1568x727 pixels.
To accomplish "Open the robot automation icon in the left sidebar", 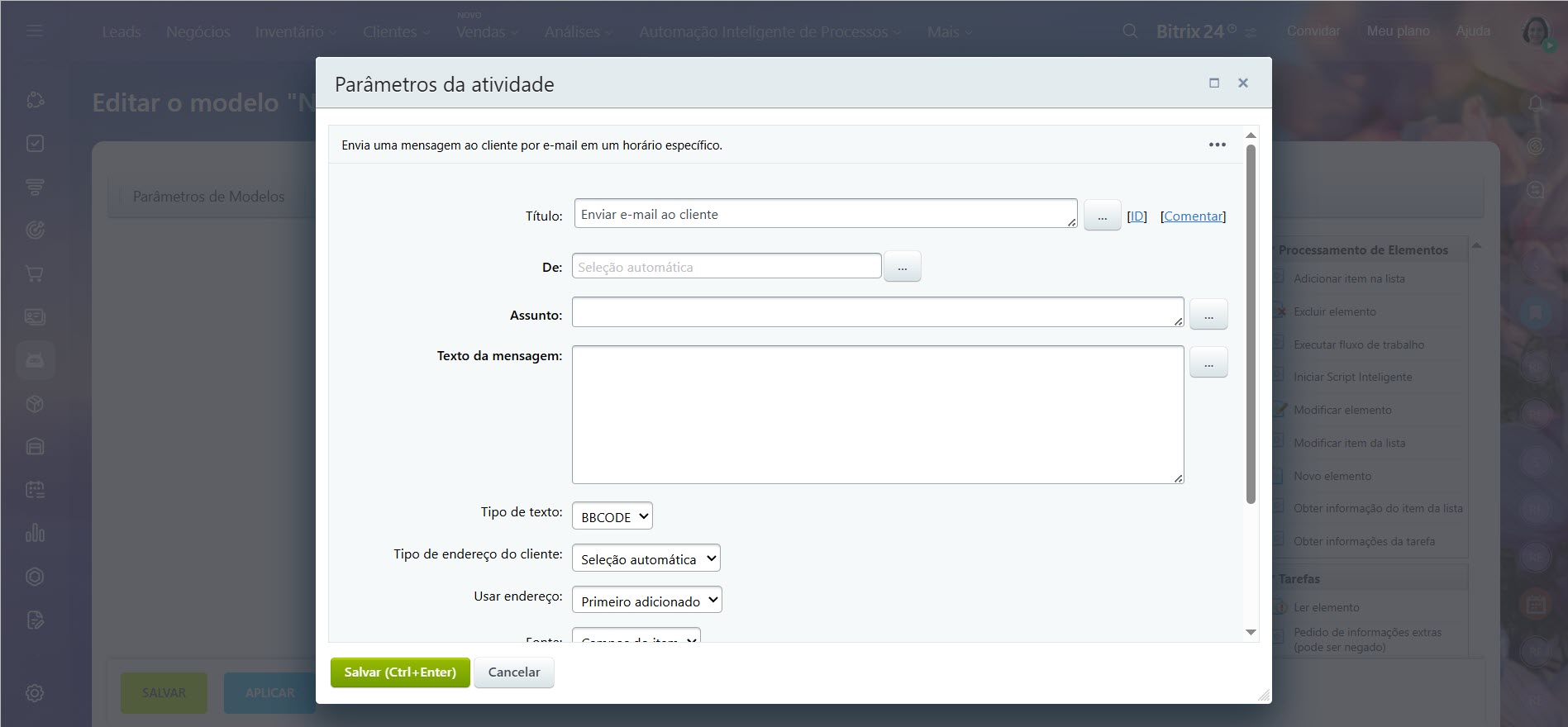I will point(35,360).
